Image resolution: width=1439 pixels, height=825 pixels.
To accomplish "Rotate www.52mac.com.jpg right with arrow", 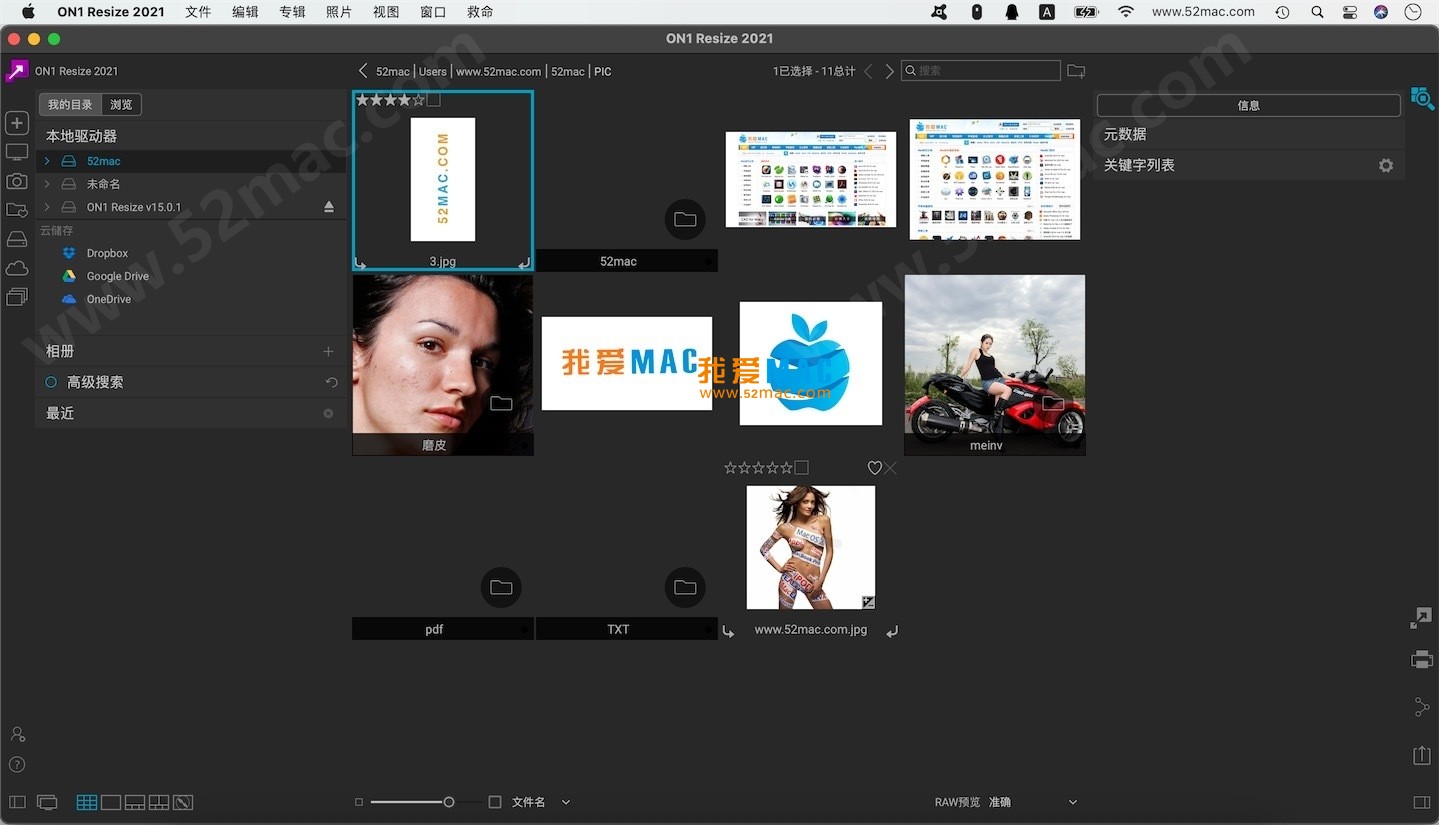I will [892, 631].
